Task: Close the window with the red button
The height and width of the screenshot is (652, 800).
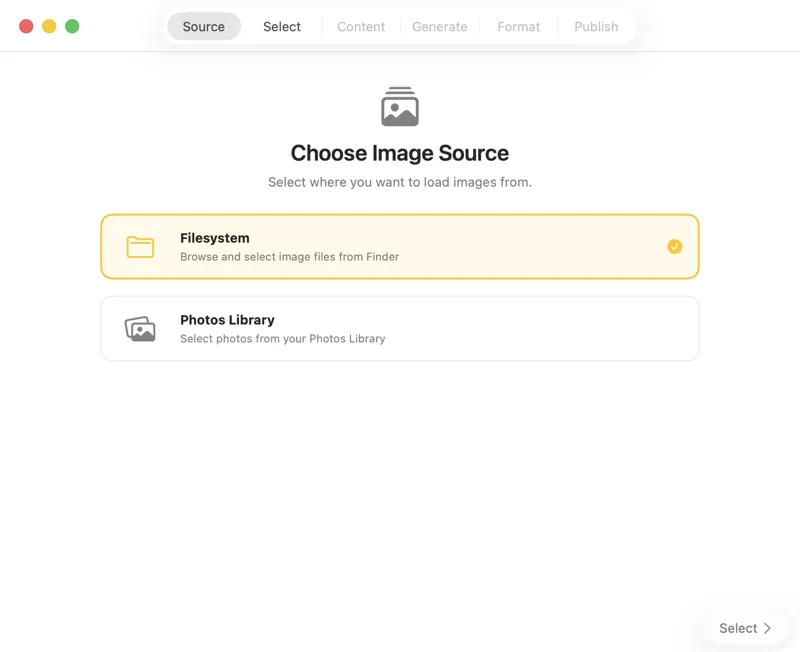Action: tap(26, 26)
